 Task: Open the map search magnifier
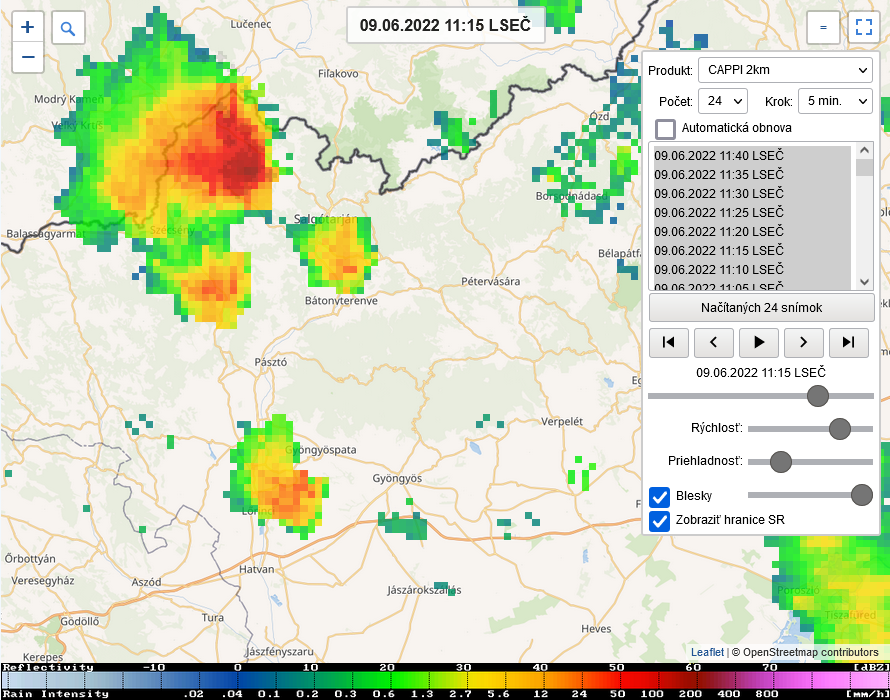tap(68, 29)
